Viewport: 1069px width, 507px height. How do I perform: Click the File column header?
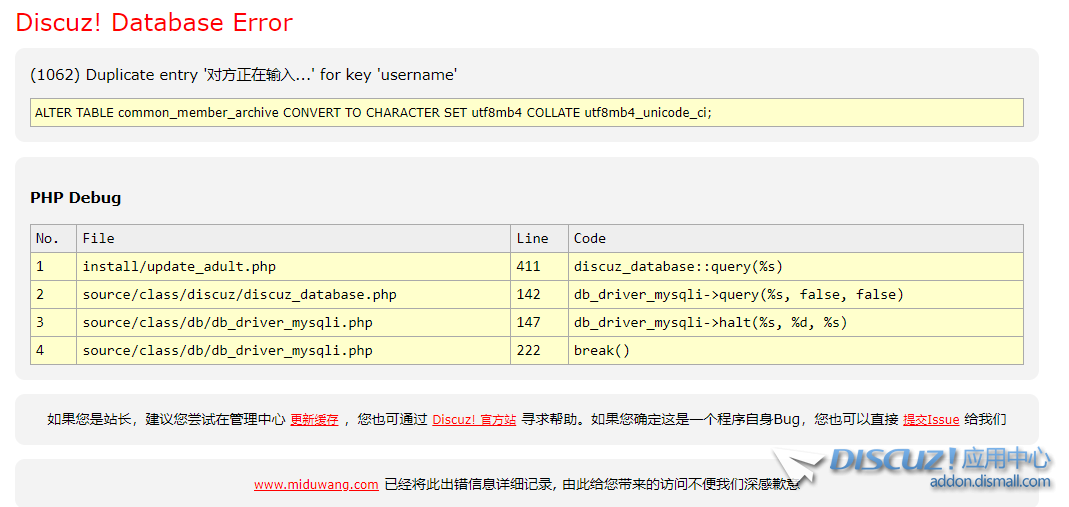(x=294, y=239)
